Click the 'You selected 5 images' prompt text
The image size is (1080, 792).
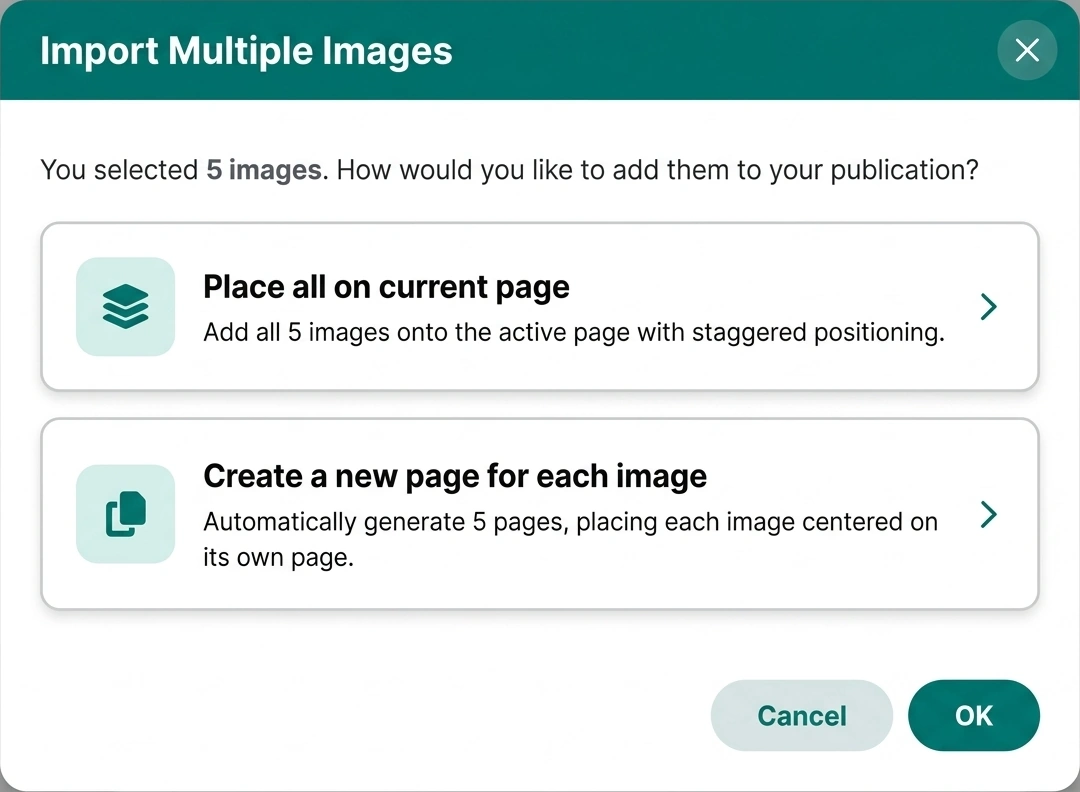tap(509, 170)
